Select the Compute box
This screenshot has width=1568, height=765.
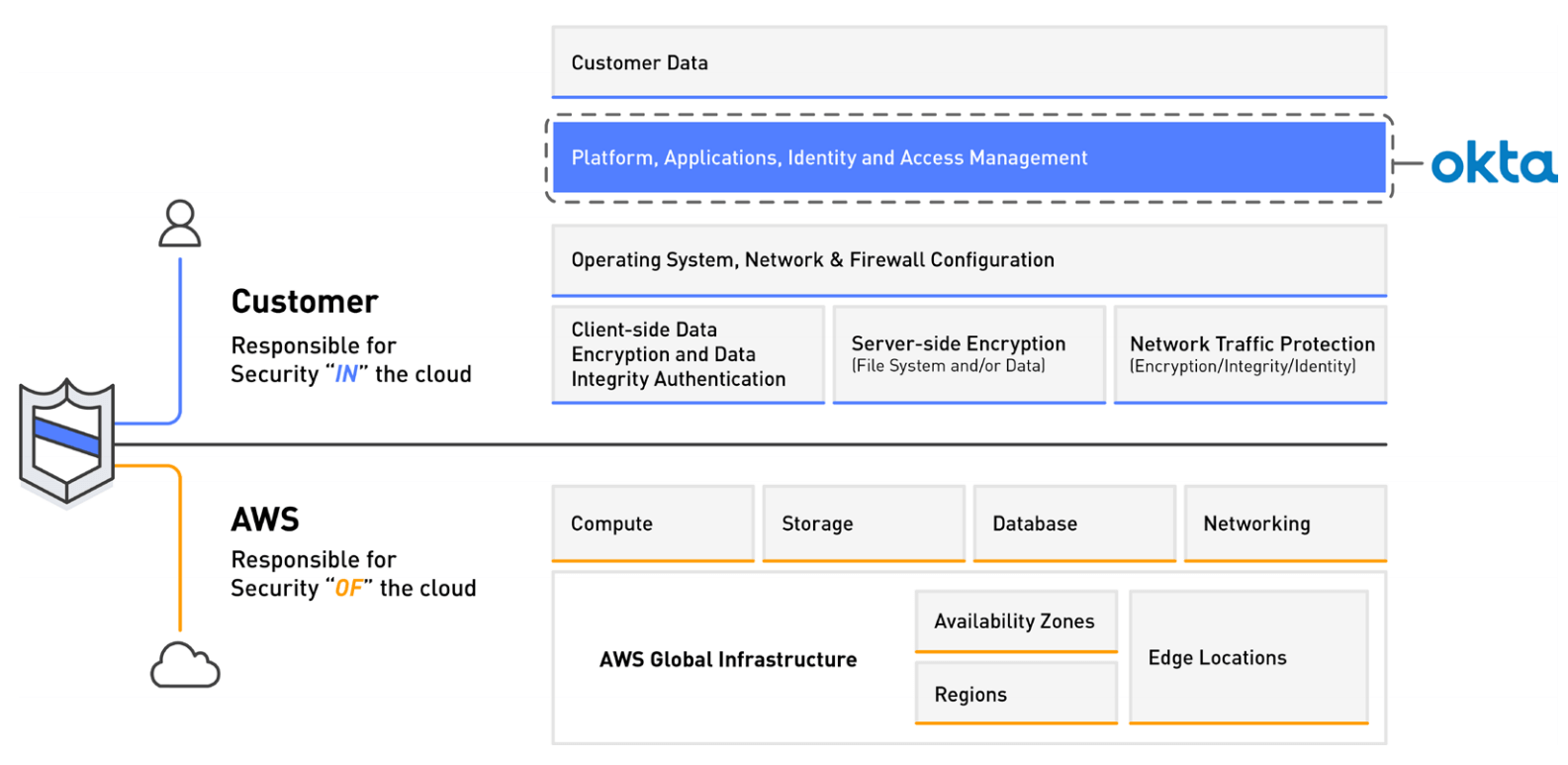click(653, 524)
